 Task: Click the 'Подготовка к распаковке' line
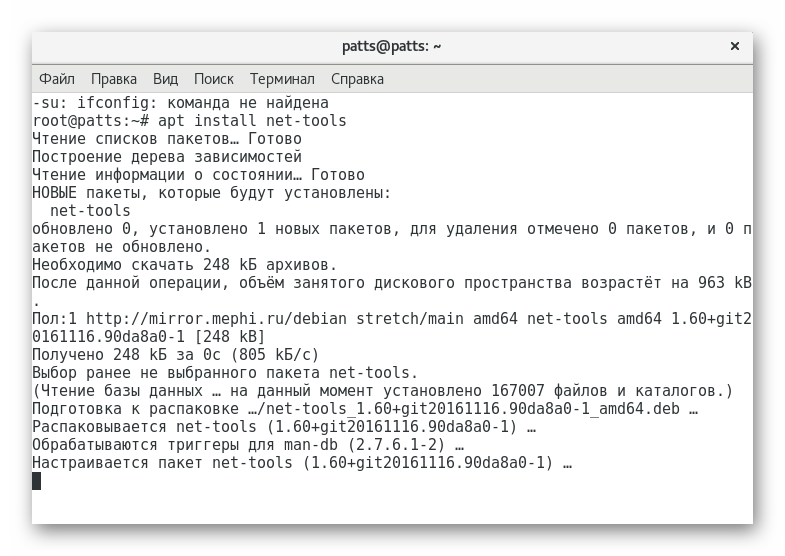(365, 409)
